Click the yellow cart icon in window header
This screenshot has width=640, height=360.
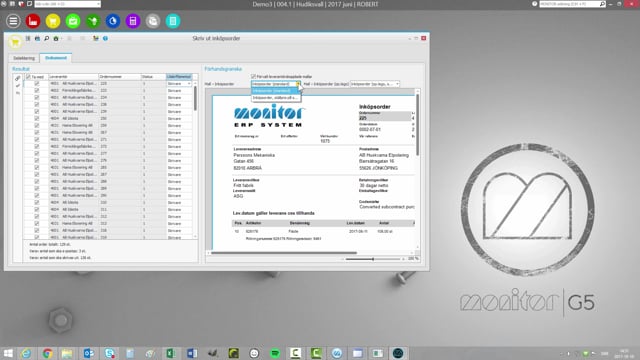(x=15, y=42)
